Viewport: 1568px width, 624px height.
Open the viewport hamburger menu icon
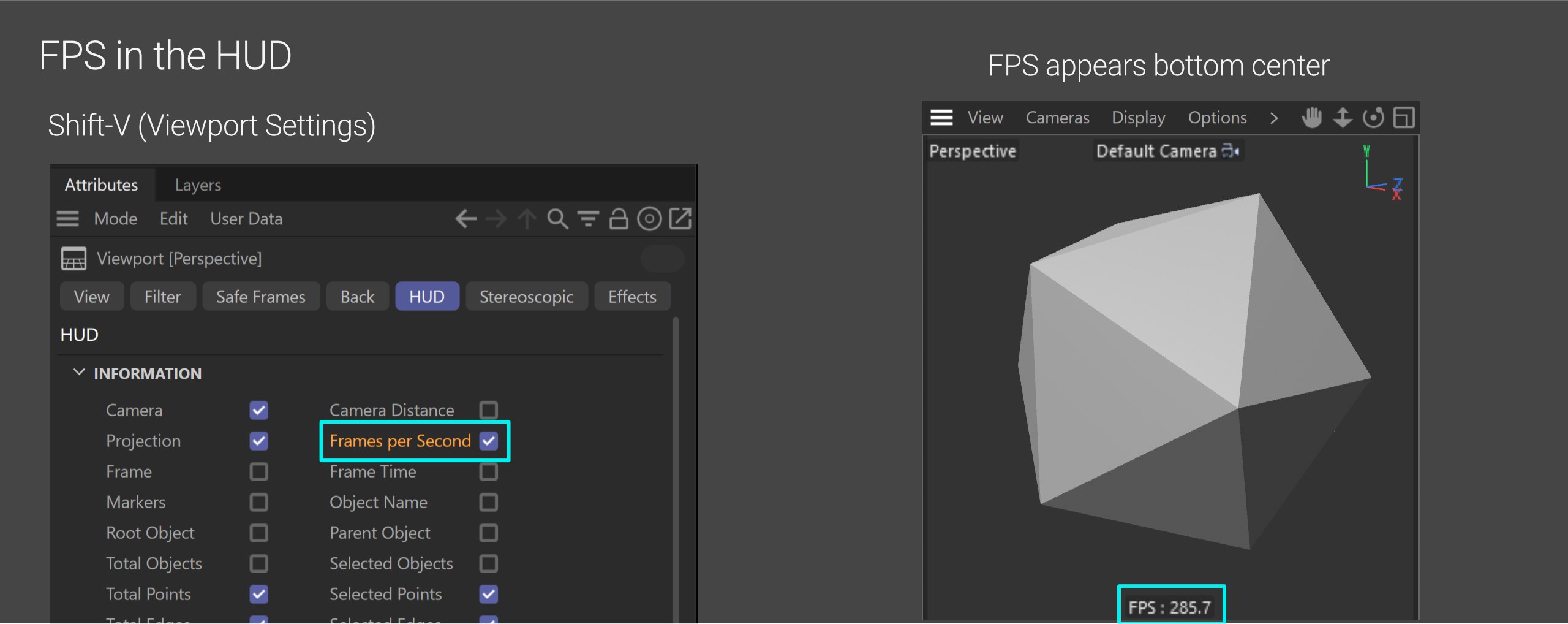[x=941, y=118]
